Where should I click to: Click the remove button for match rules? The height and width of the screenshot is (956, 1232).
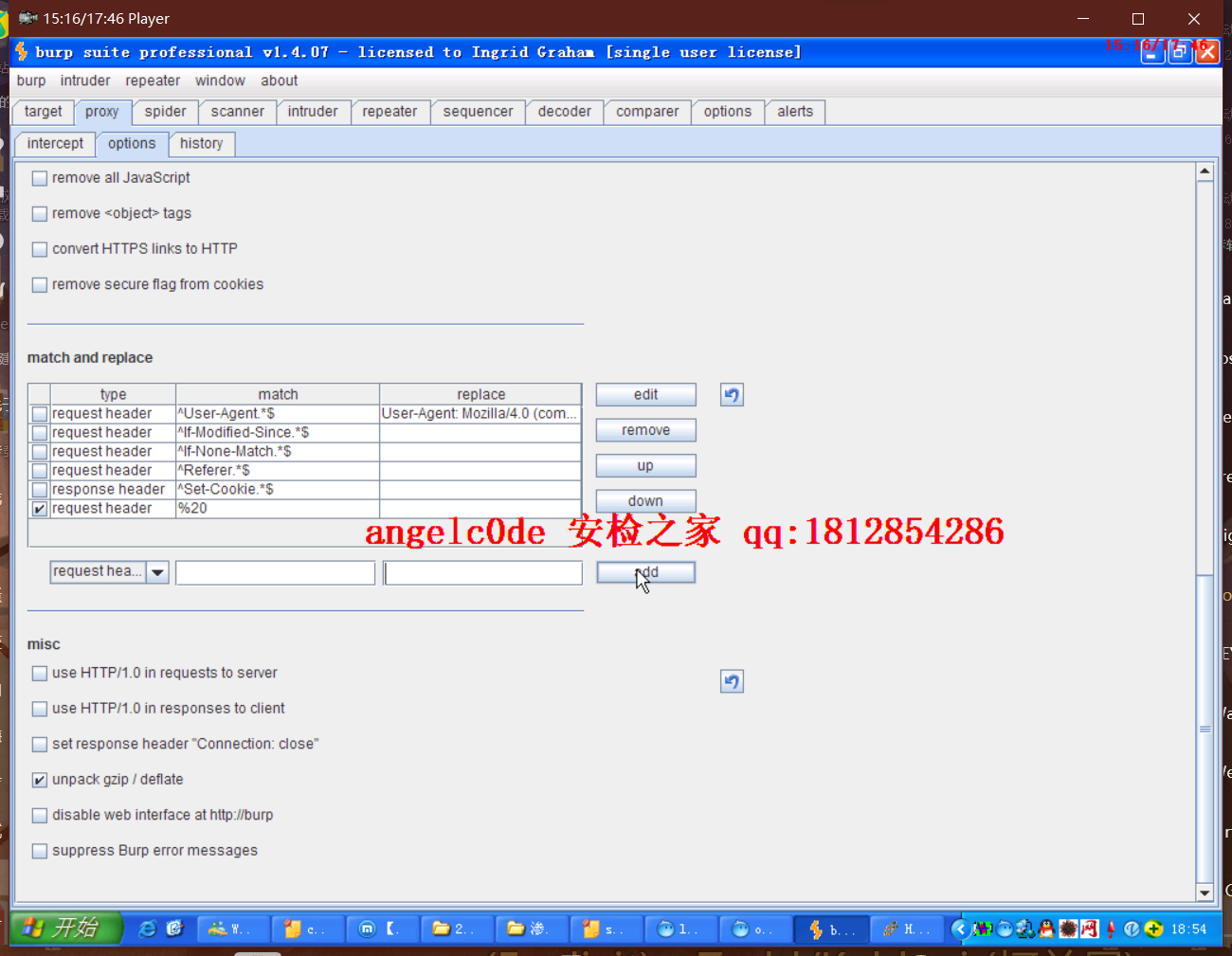[645, 430]
